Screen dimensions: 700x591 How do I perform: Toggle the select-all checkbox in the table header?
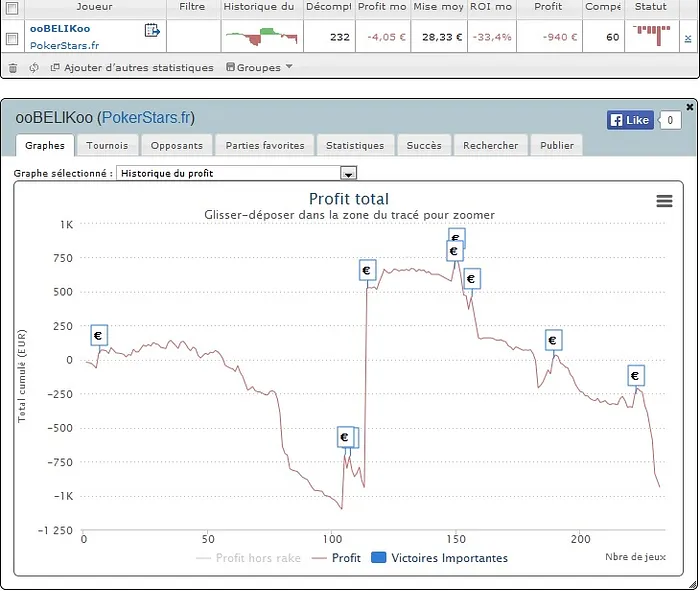pos(12,7)
